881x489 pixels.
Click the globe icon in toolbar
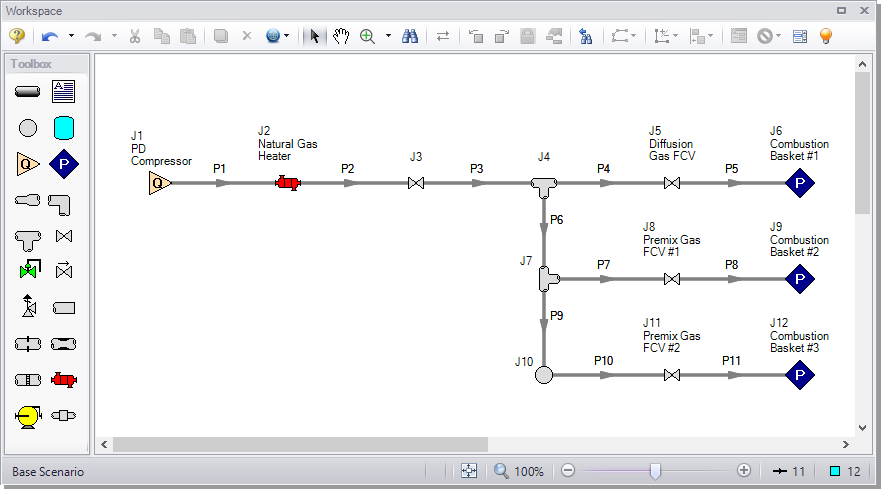(273, 37)
